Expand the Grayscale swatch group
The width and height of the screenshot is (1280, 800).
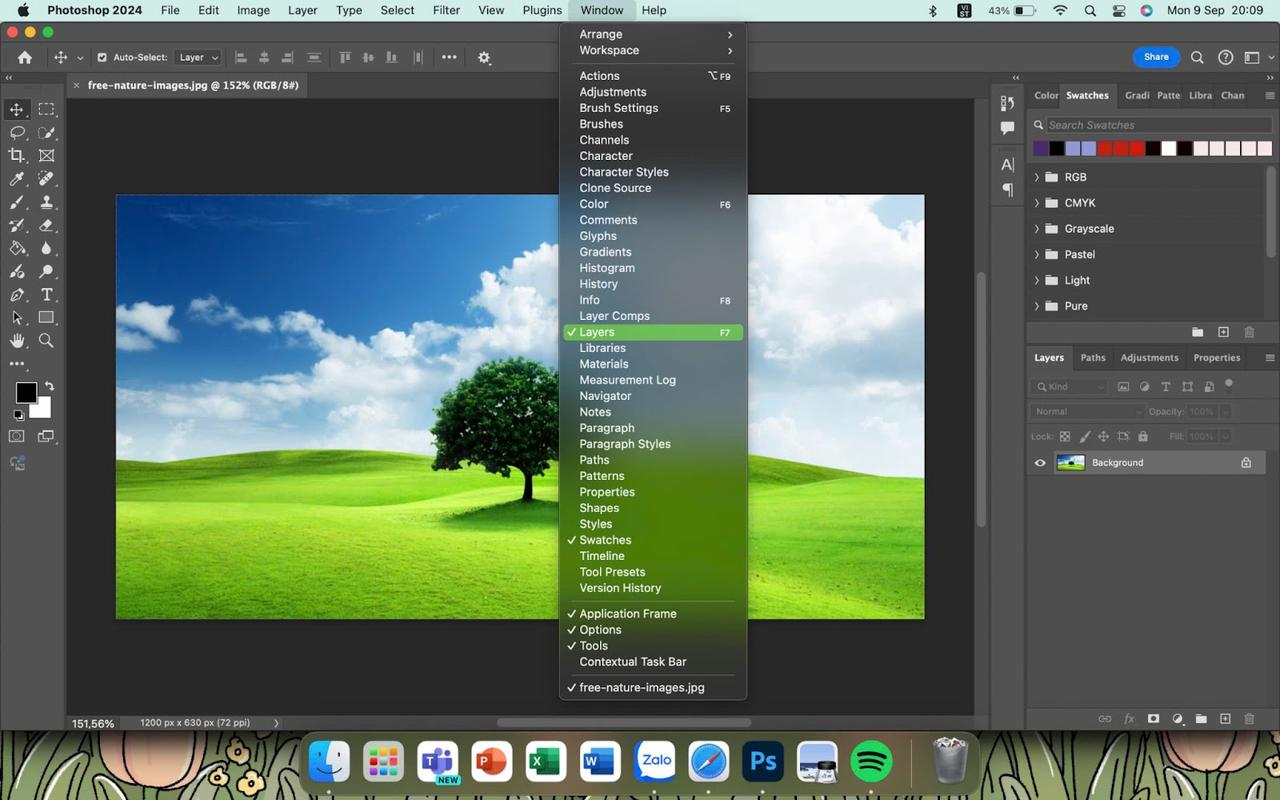click(1036, 228)
